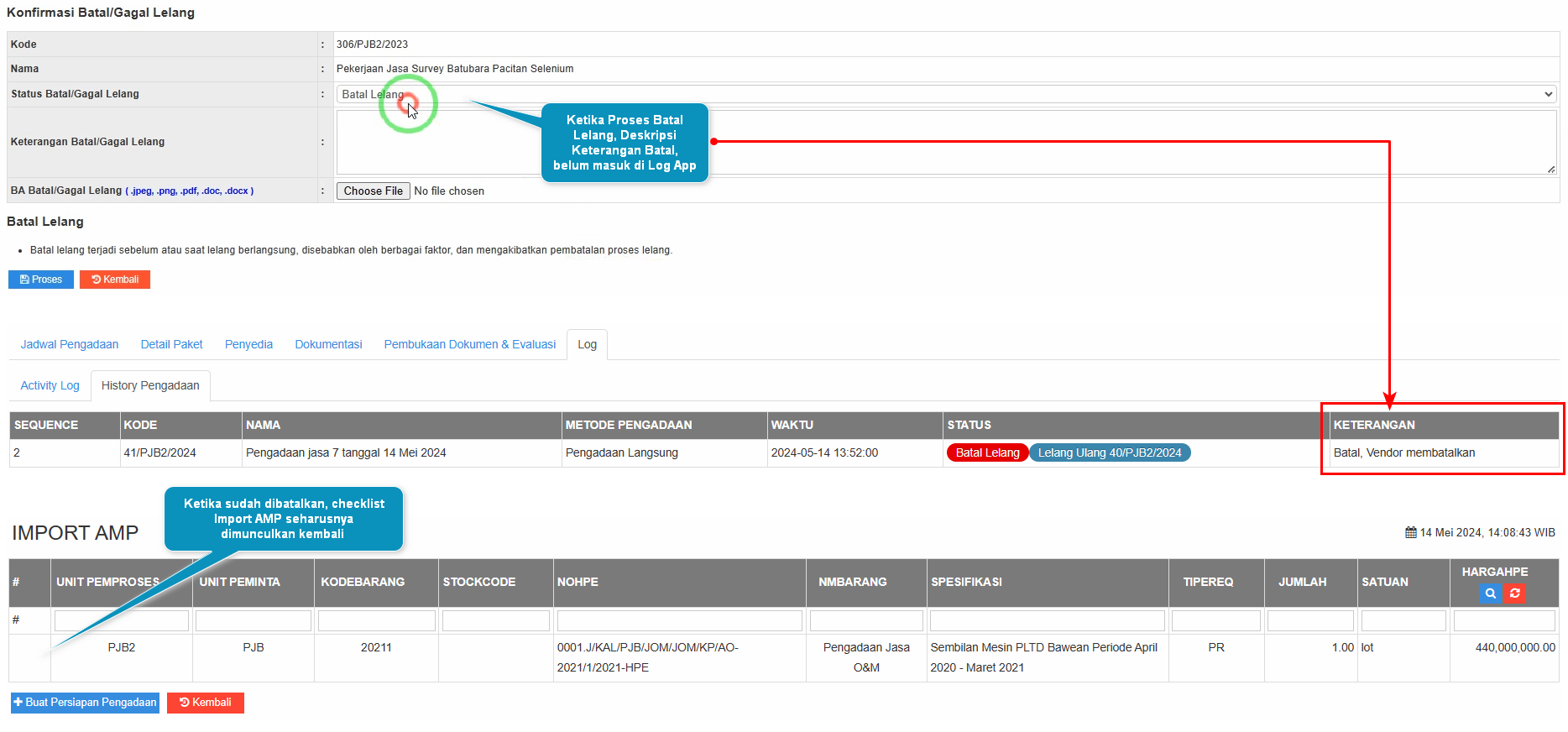The height and width of the screenshot is (732, 1568).
Task: Click Buat Persiapan Pengadaan button
Action: [85, 703]
